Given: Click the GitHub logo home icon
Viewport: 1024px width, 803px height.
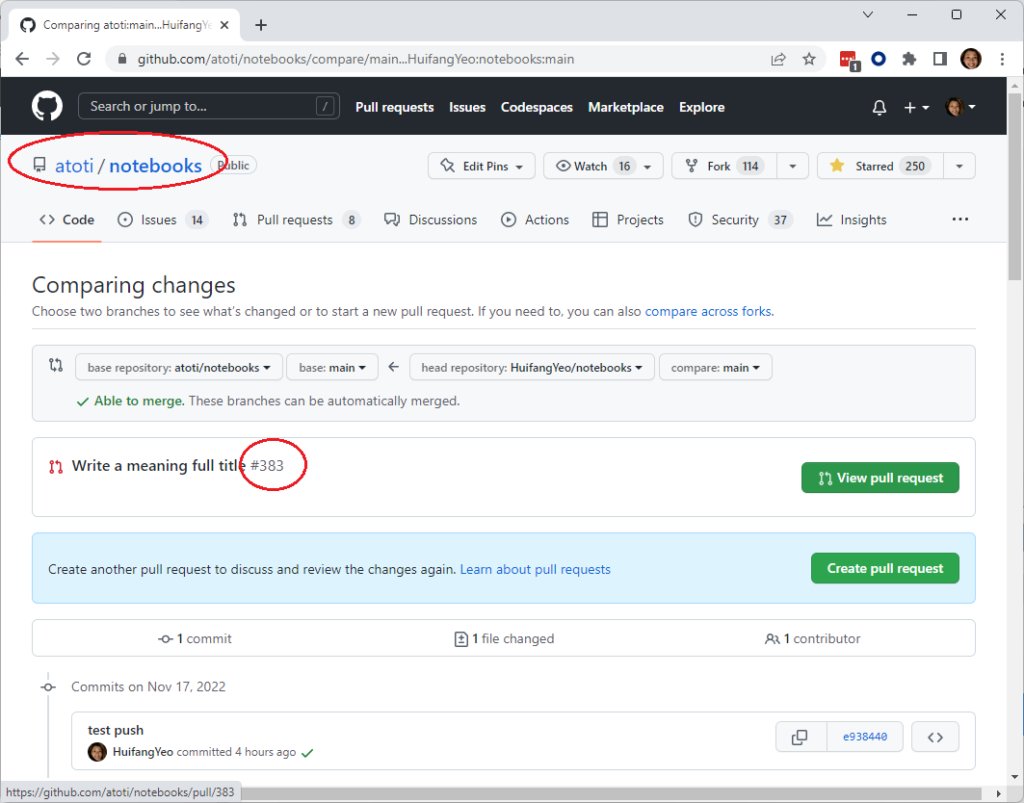Looking at the screenshot, I should point(47,106).
